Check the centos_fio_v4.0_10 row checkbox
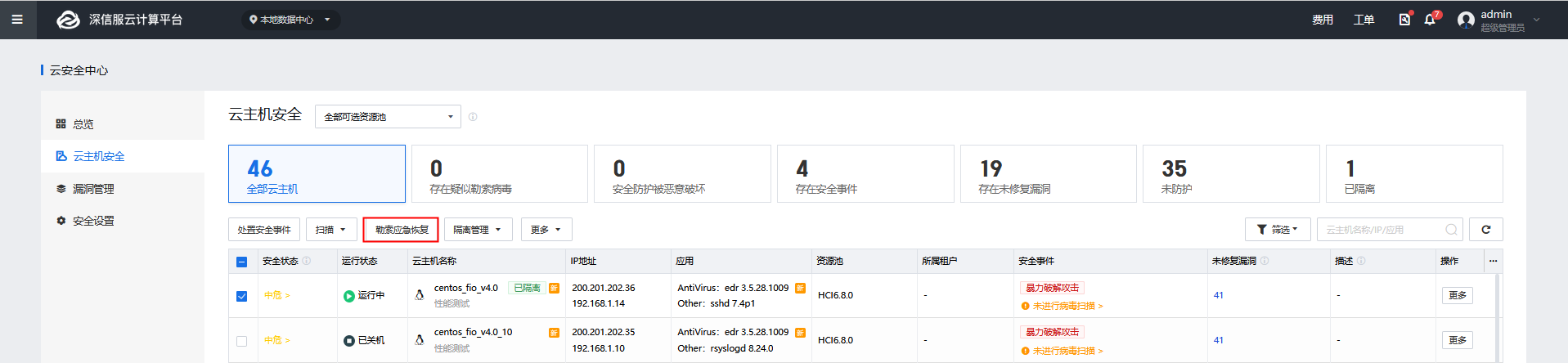 point(241,341)
